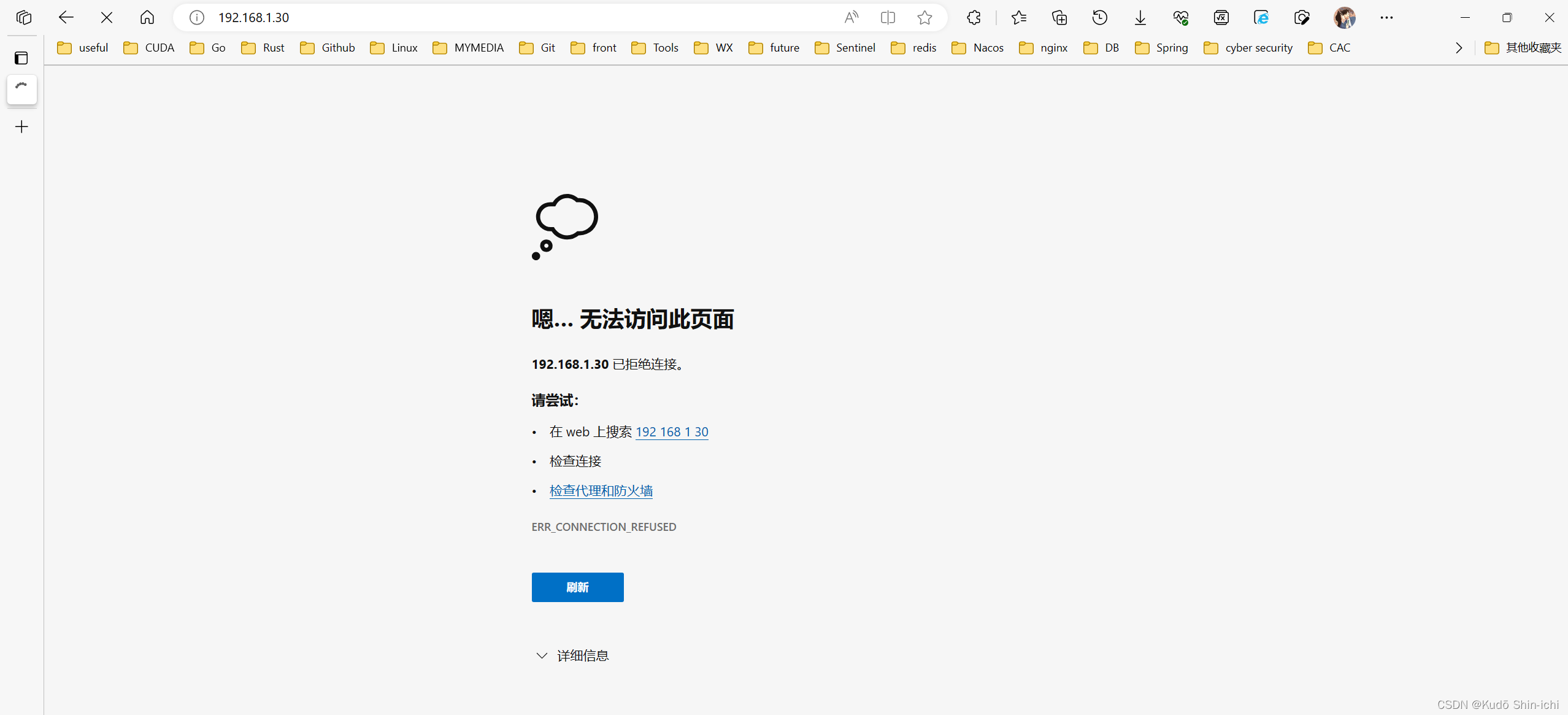Open the workspaces icon at top left
This screenshot has width=1568, height=715.
click(x=24, y=17)
